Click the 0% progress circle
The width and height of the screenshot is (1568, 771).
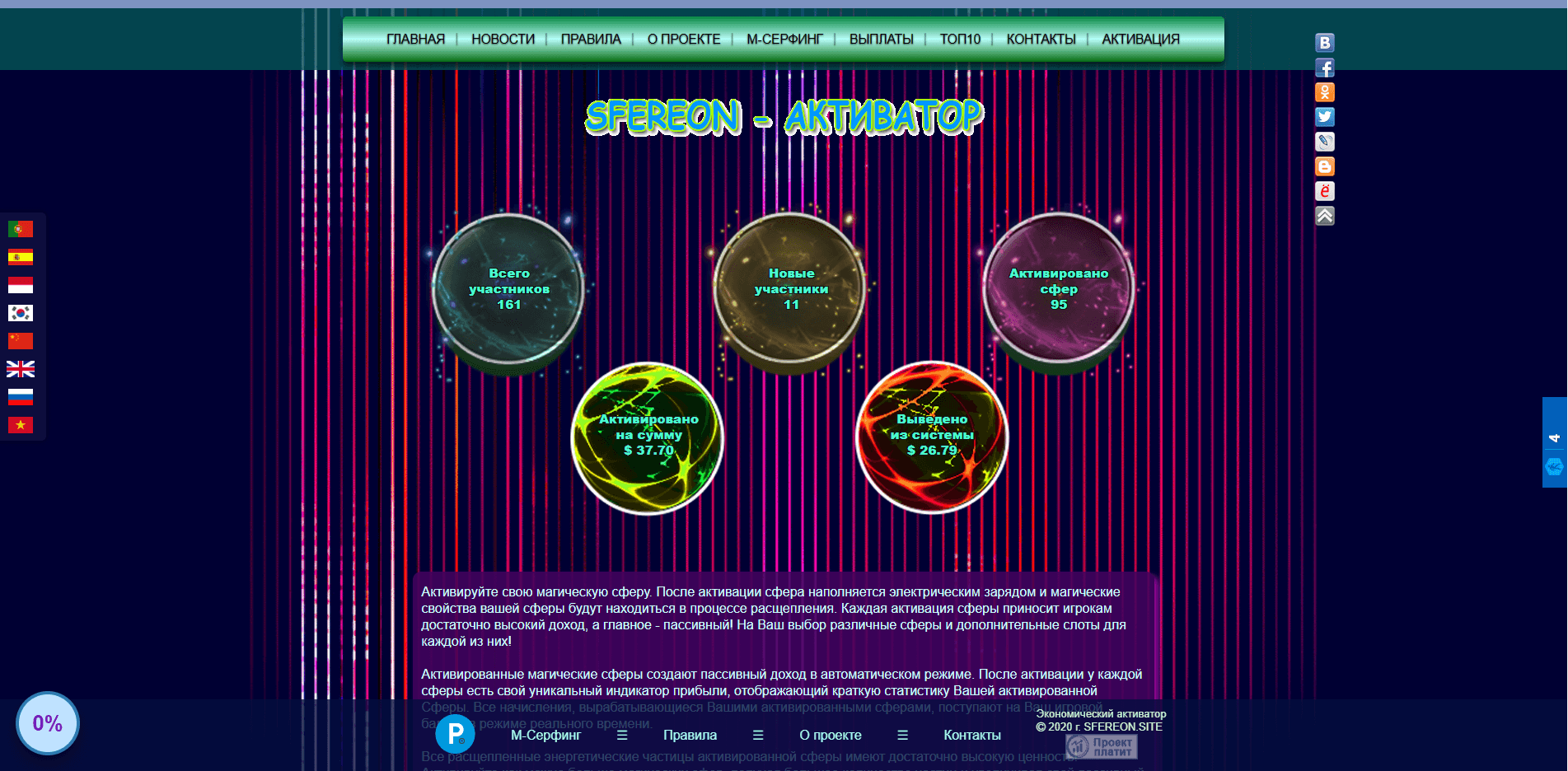48,723
